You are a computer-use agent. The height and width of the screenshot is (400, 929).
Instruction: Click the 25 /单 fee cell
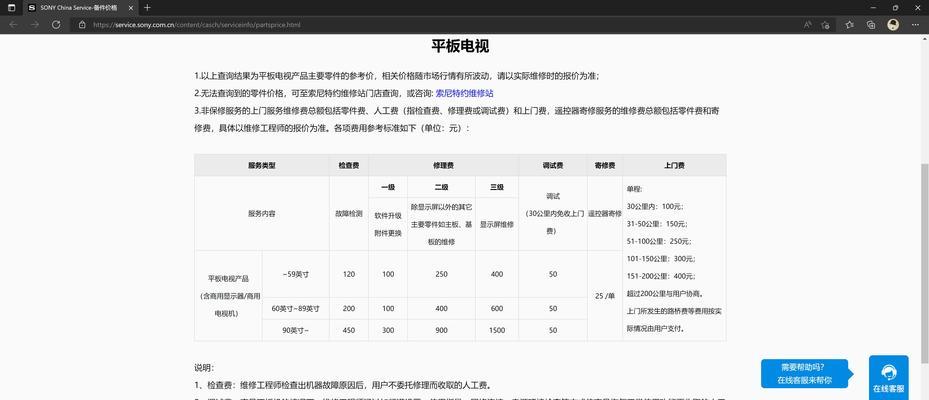pos(604,295)
